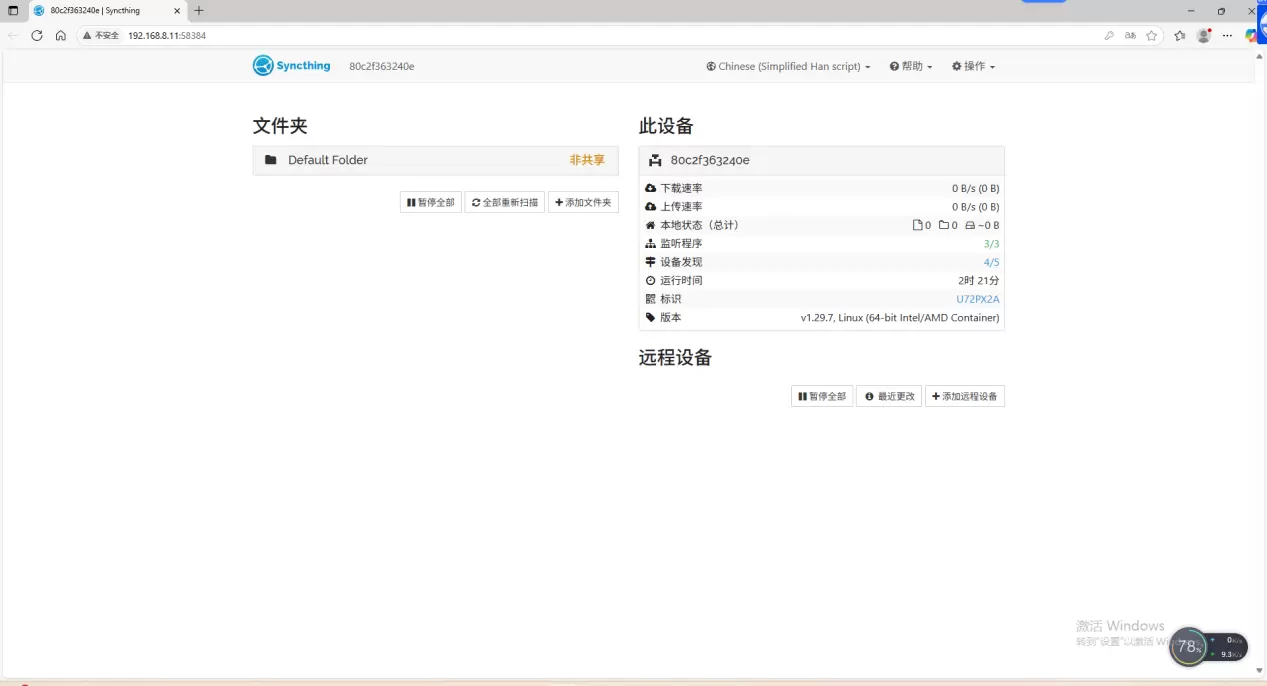Pause all remote devices with 暂停全部
The height and width of the screenshot is (686, 1267).
[822, 397]
